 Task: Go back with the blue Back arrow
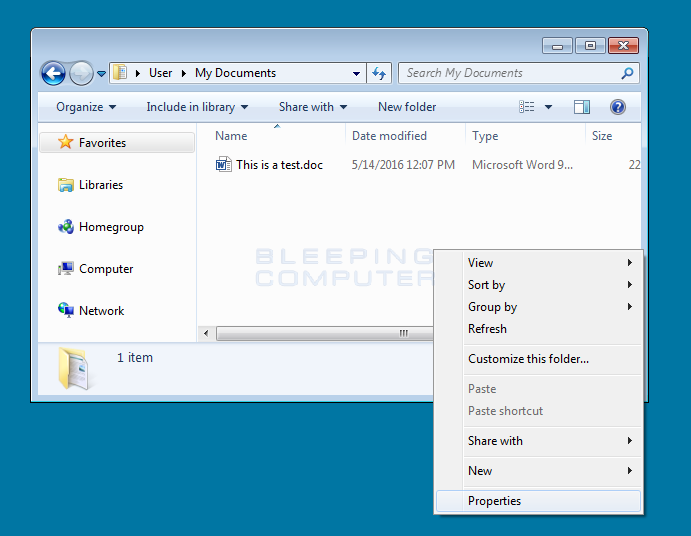coord(53,73)
